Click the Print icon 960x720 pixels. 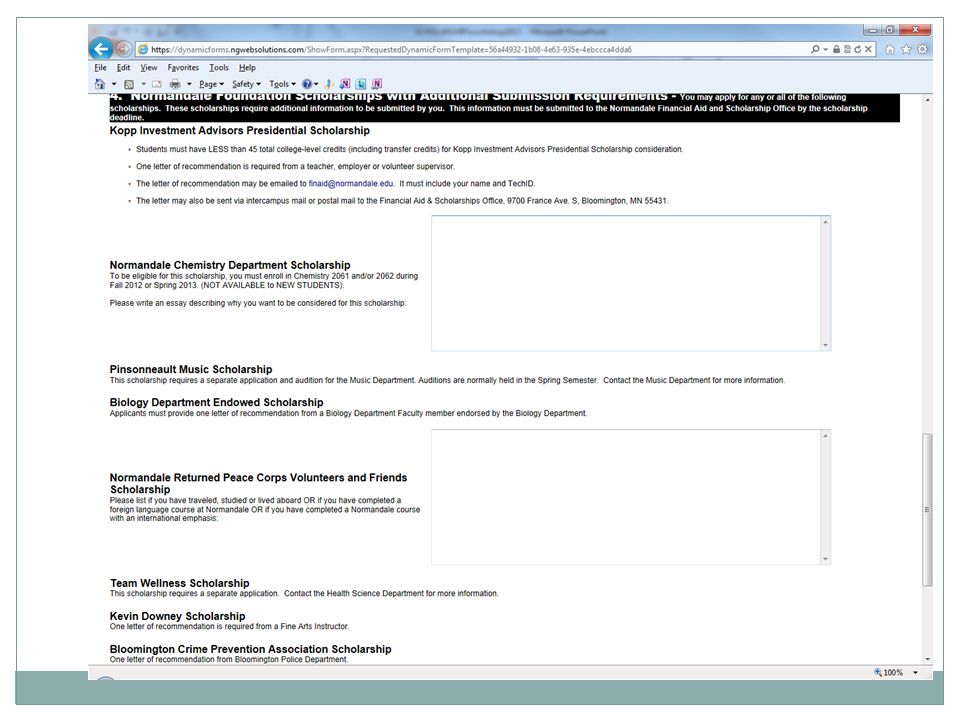click(175, 84)
